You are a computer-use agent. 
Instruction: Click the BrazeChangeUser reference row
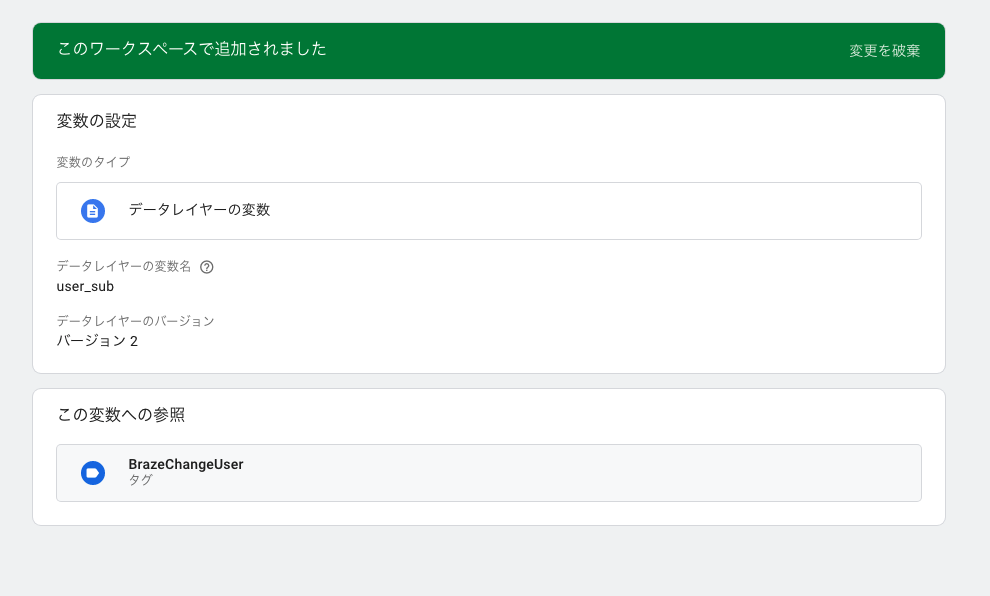coord(489,472)
